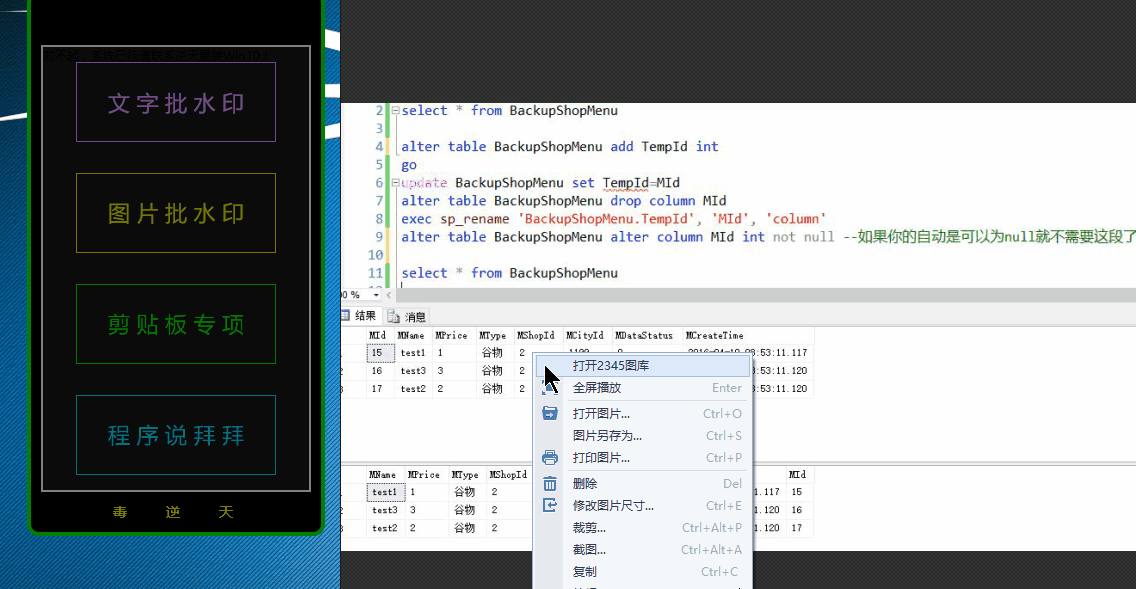Click the 逆 label in footer
The width and height of the screenshot is (1136, 589).
pos(173,512)
